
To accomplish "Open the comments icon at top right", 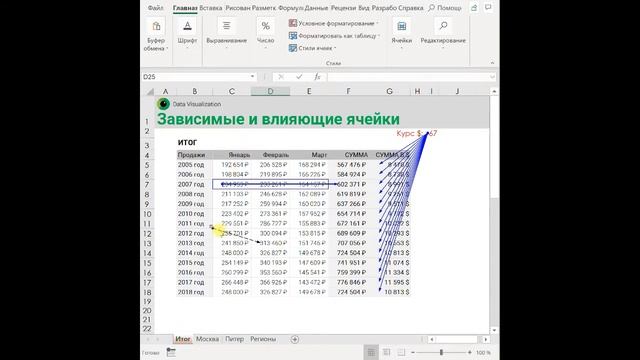I will click(488, 8).
